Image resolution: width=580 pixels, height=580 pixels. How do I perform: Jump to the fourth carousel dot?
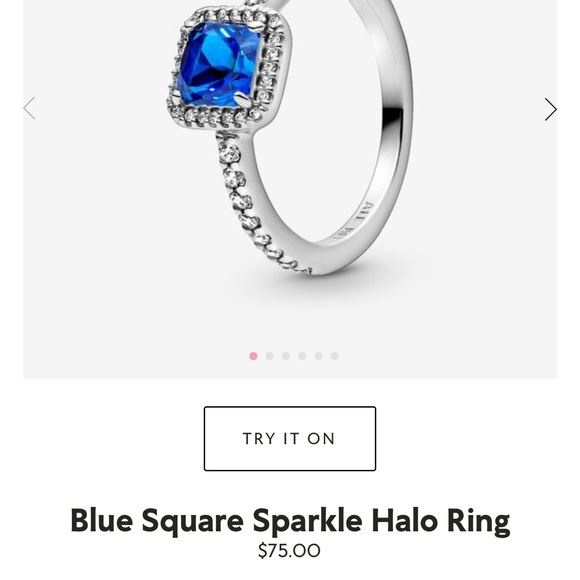(x=302, y=356)
